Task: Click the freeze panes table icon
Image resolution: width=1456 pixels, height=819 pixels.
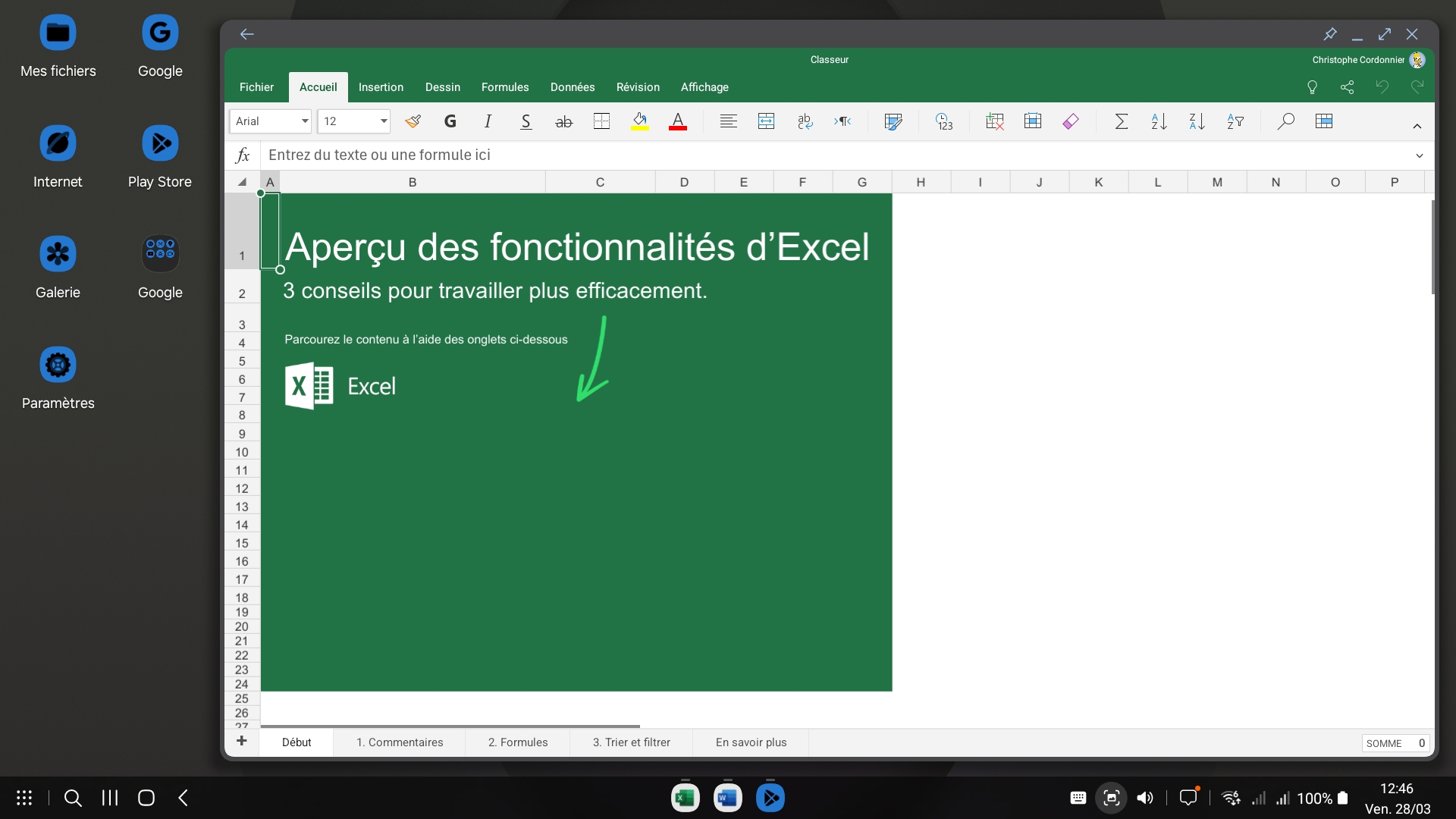Action: pyautogui.click(x=1324, y=121)
